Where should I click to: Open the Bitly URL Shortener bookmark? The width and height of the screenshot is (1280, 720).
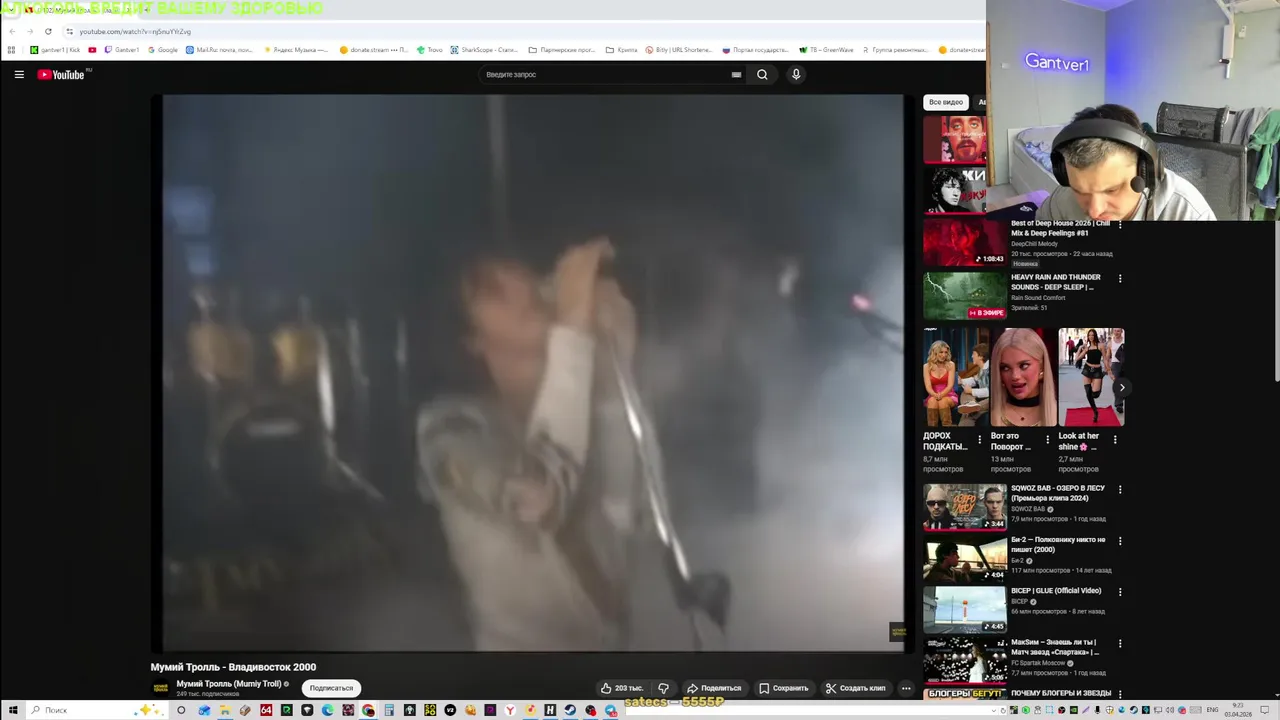(x=678, y=50)
